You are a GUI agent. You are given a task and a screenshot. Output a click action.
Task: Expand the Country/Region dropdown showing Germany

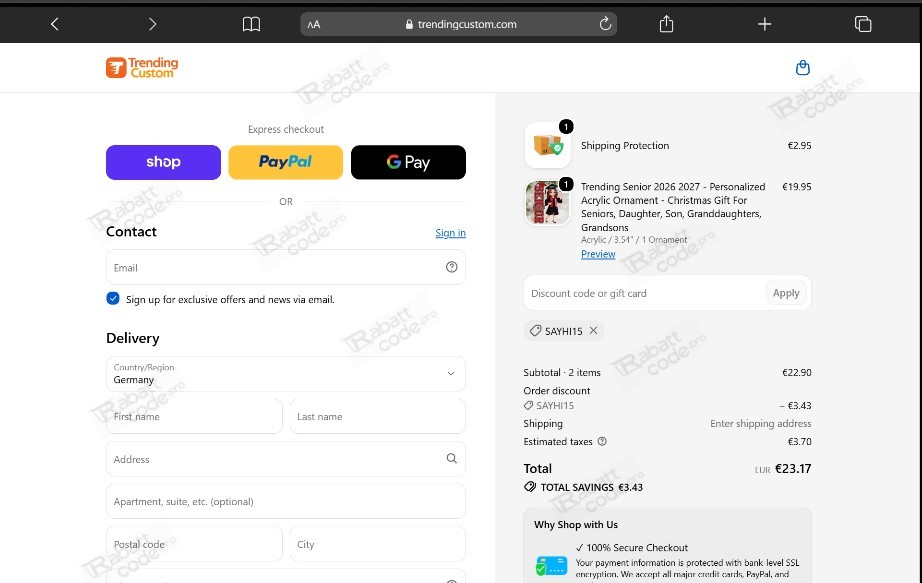(x=286, y=374)
